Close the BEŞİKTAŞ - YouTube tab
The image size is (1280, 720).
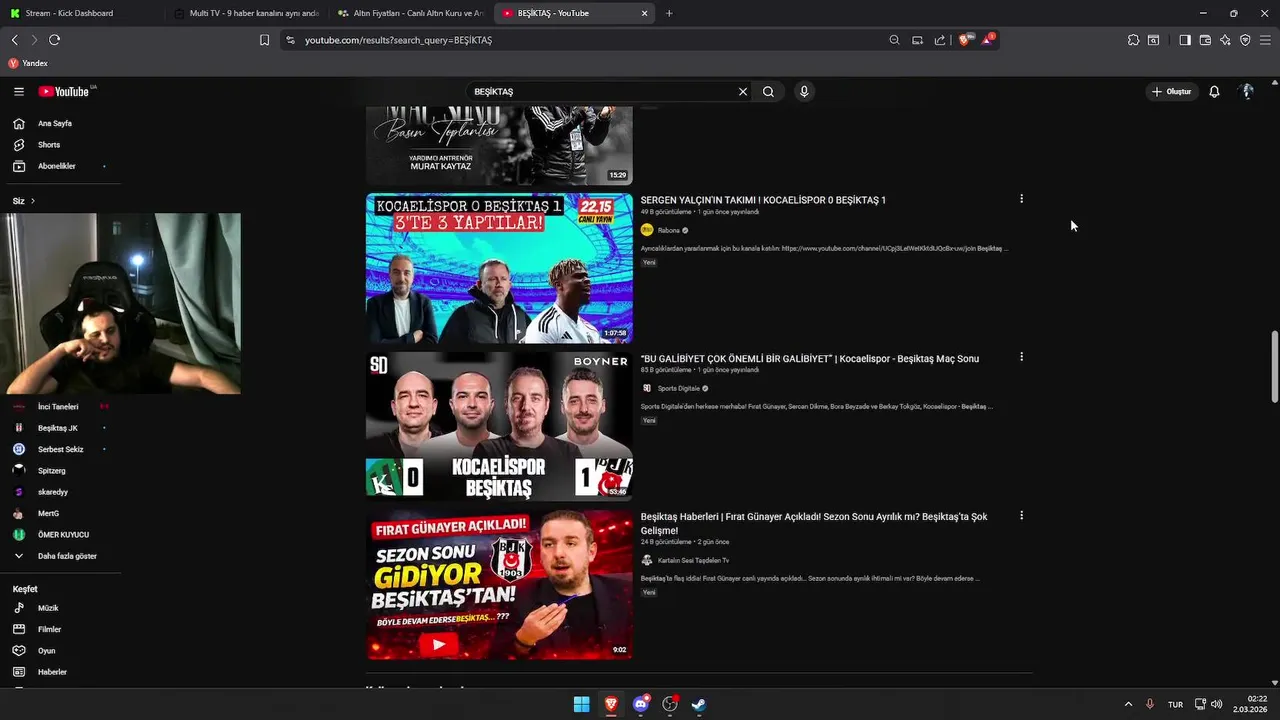pos(645,13)
